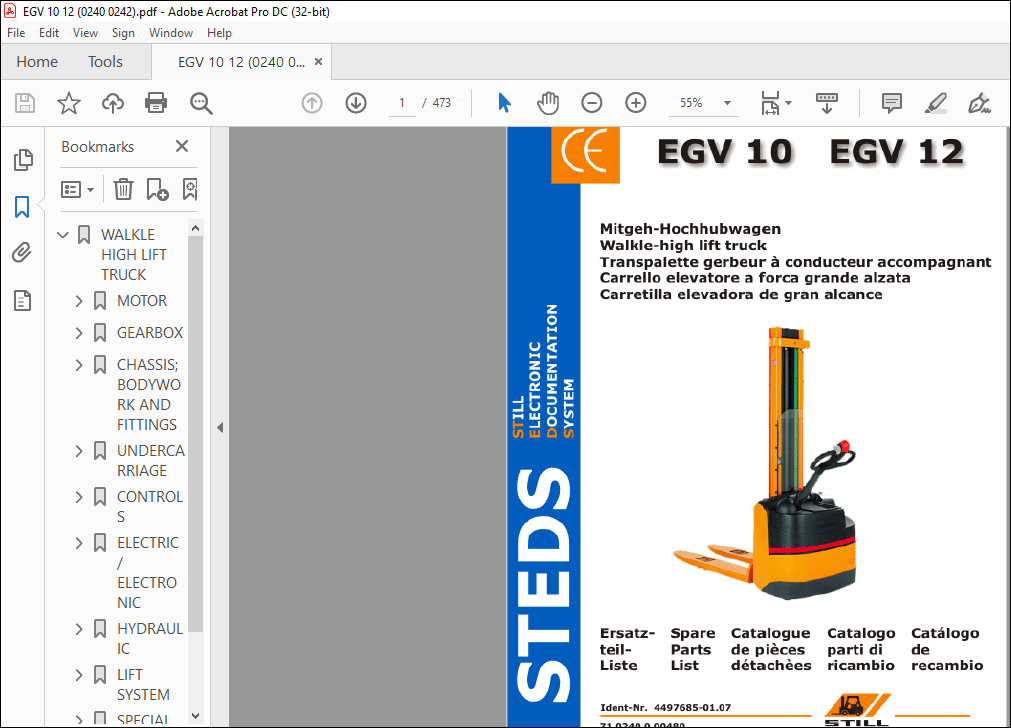This screenshot has width=1011, height=728.
Task: Open the Page Thumbnails panel icon
Action: [x=22, y=159]
